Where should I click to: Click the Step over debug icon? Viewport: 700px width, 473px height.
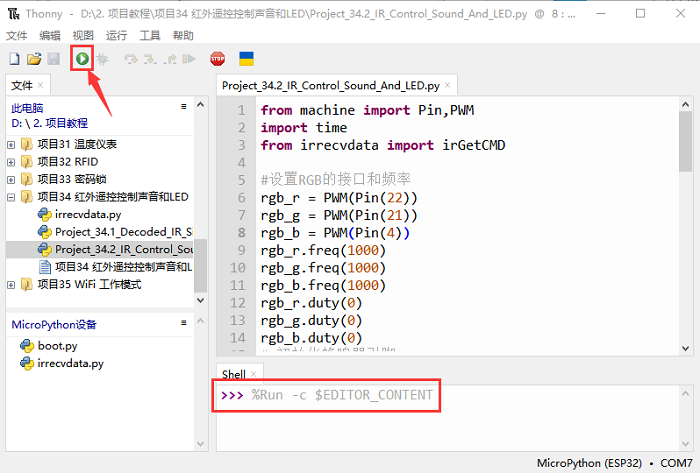130,59
